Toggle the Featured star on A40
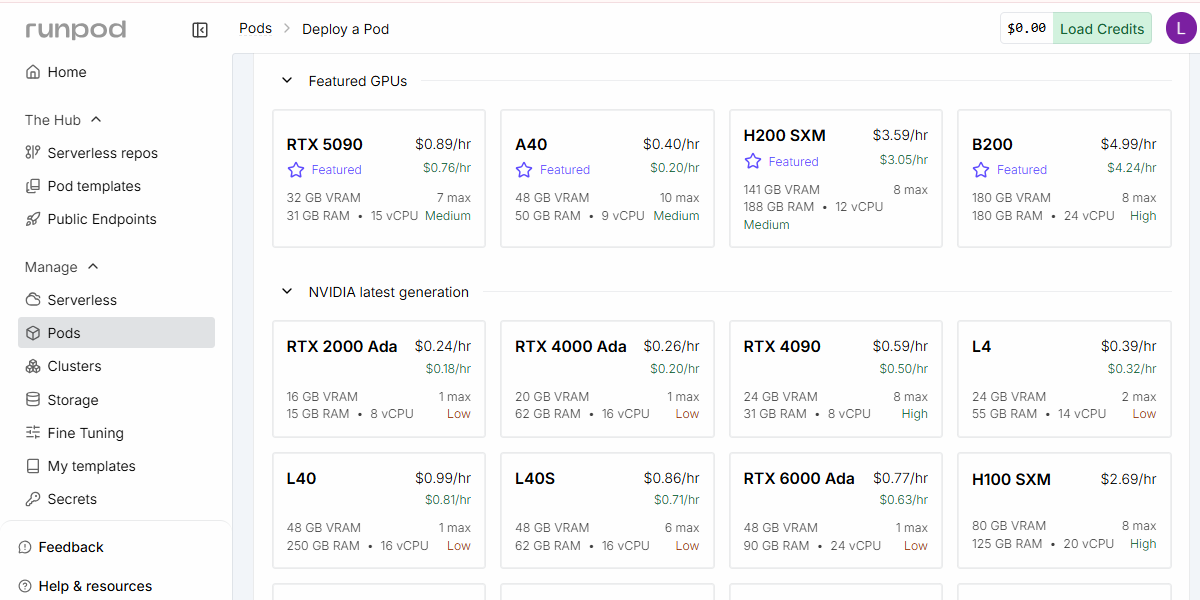Viewport: 1200px width, 600px height. pos(524,170)
